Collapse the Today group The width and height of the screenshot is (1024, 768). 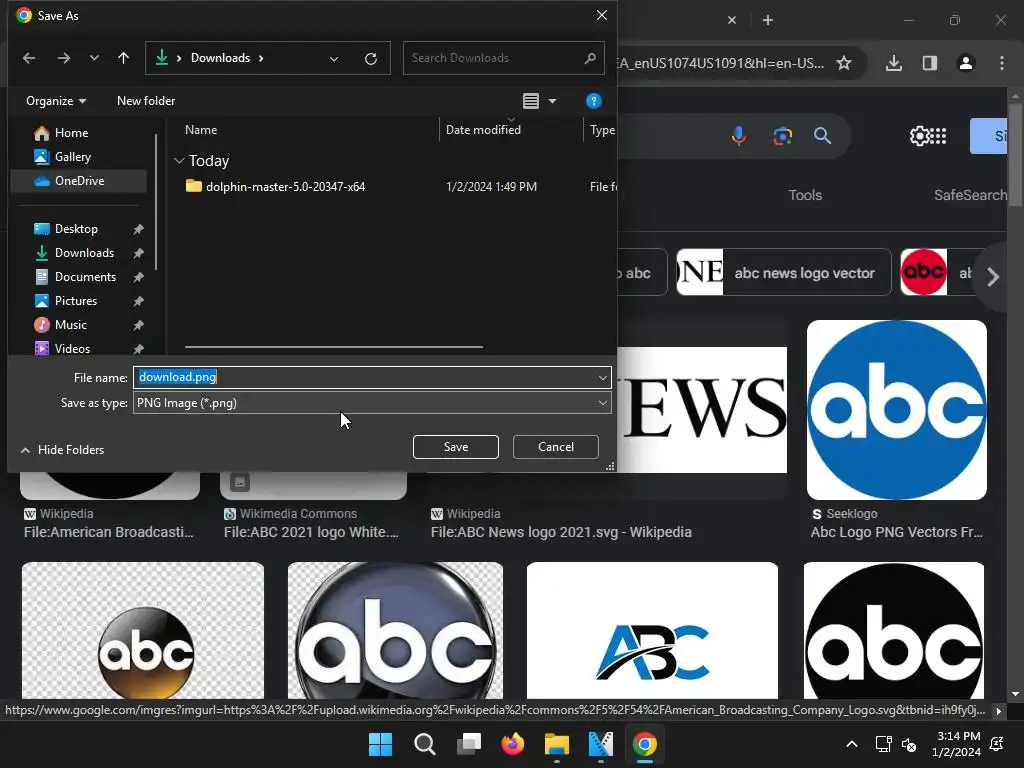pyautogui.click(x=180, y=161)
